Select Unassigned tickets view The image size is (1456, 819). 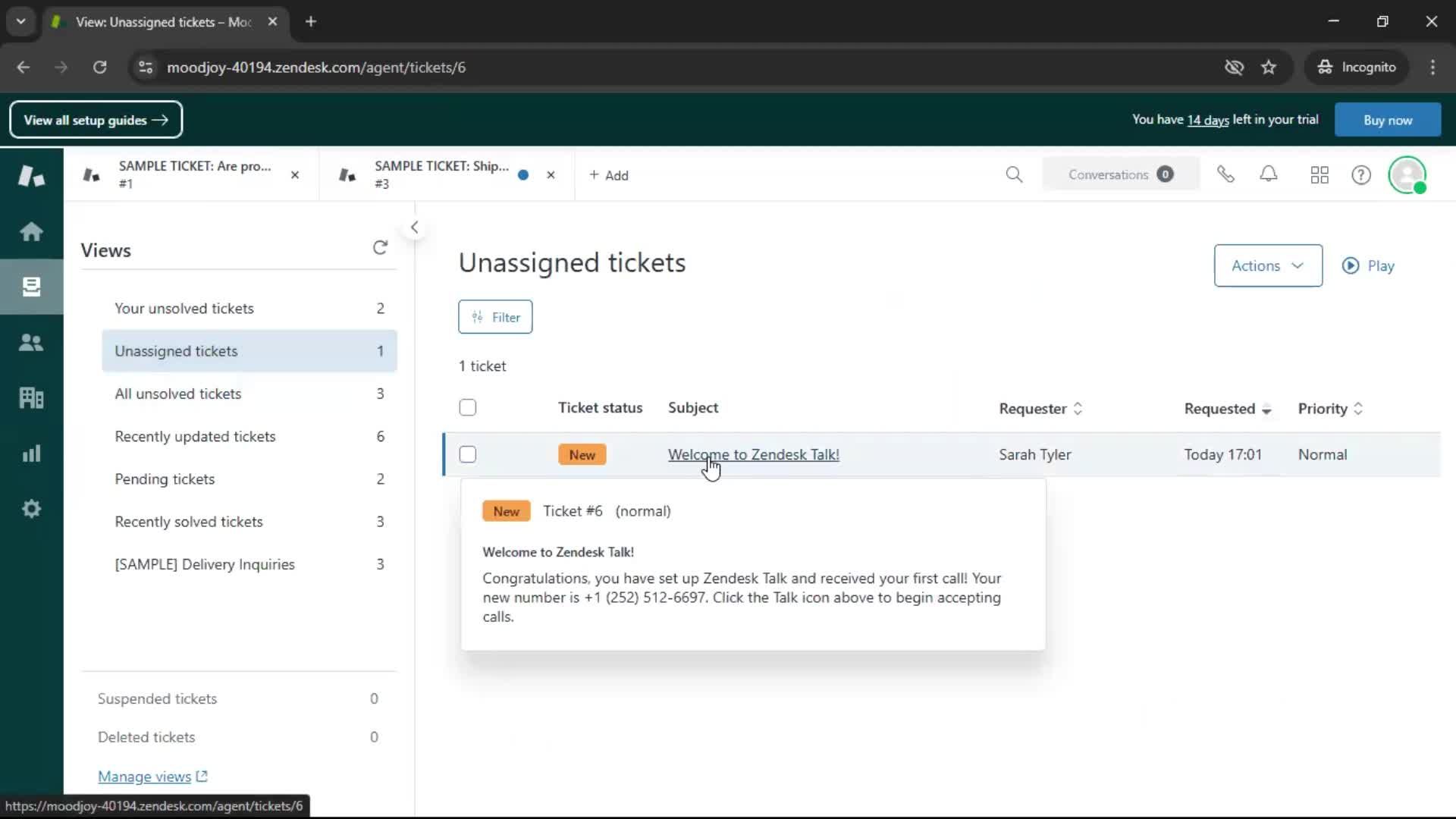coord(249,351)
